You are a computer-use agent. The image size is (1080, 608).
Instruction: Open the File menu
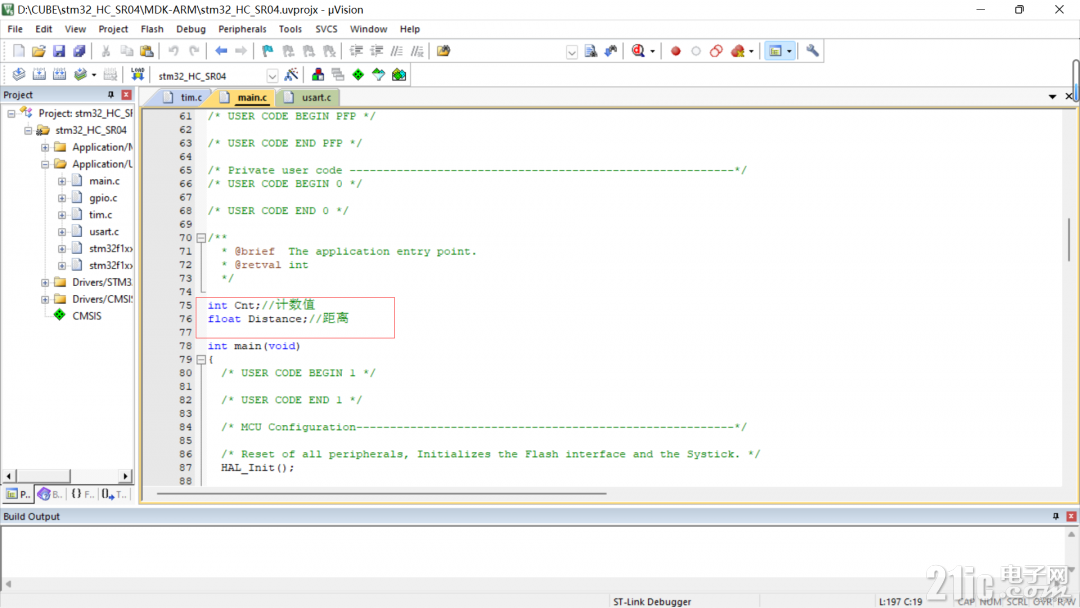click(14, 29)
